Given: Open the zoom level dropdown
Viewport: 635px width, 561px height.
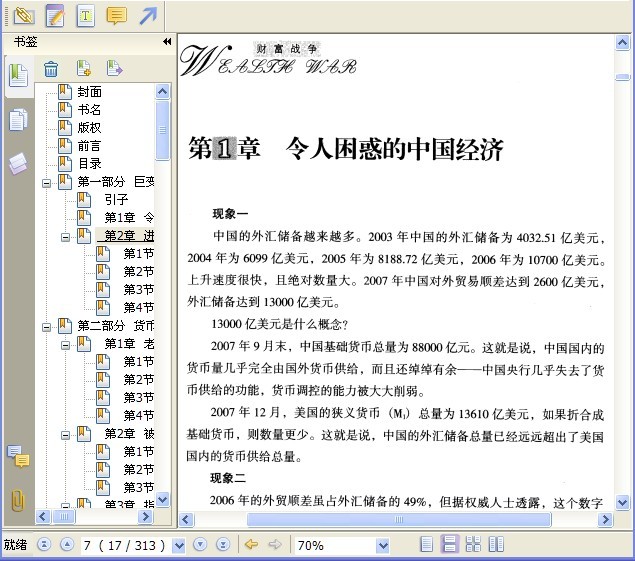Looking at the screenshot, I should pyautogui.click(x=382, y=546).
